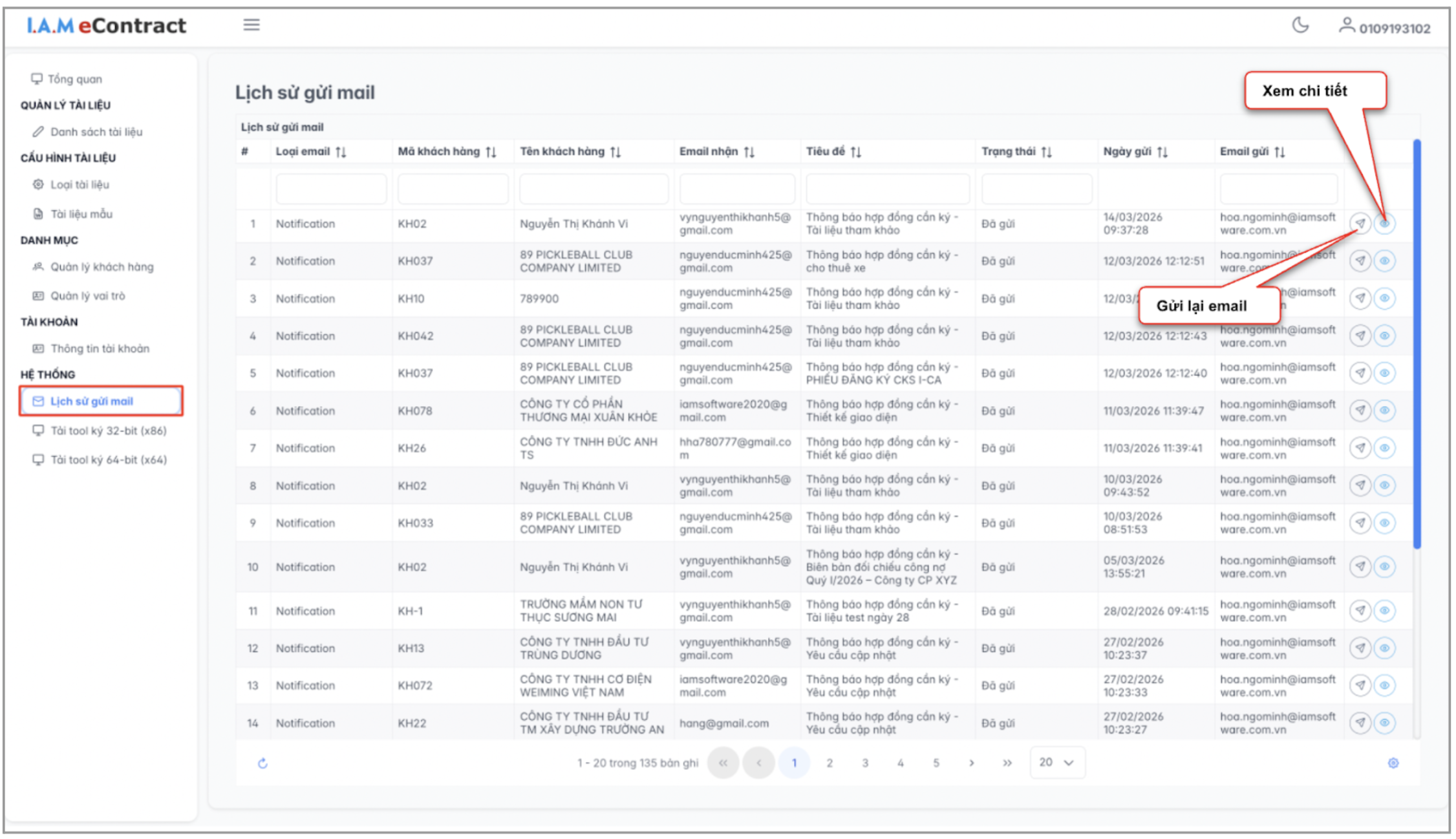Click the refresh icon below table
The height and width of the screenshot is (839, 1456).
coord(262,763)
